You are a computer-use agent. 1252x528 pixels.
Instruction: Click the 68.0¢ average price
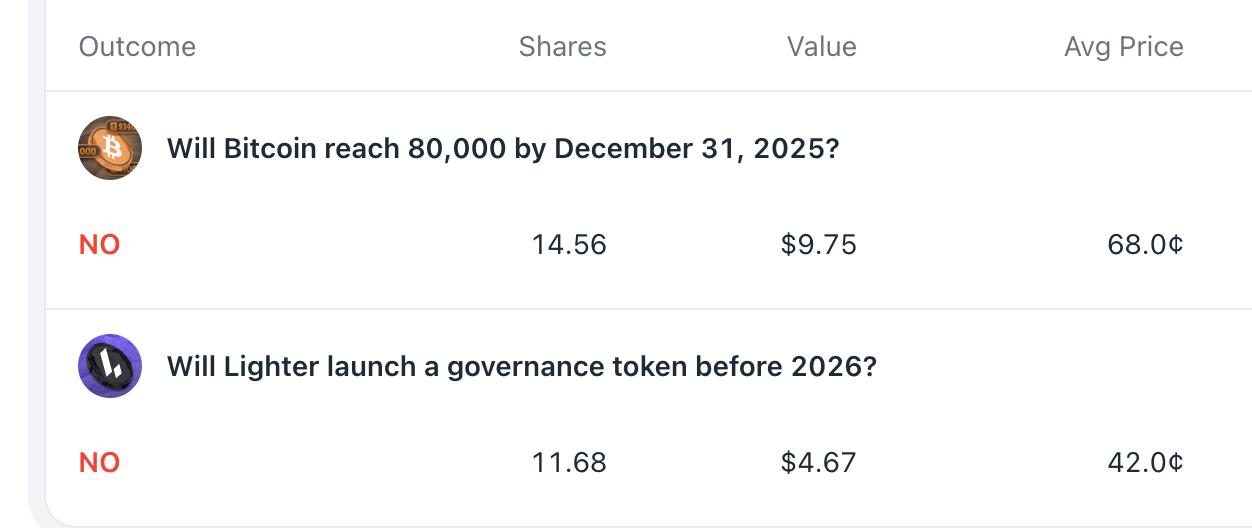click(1145, 245)
